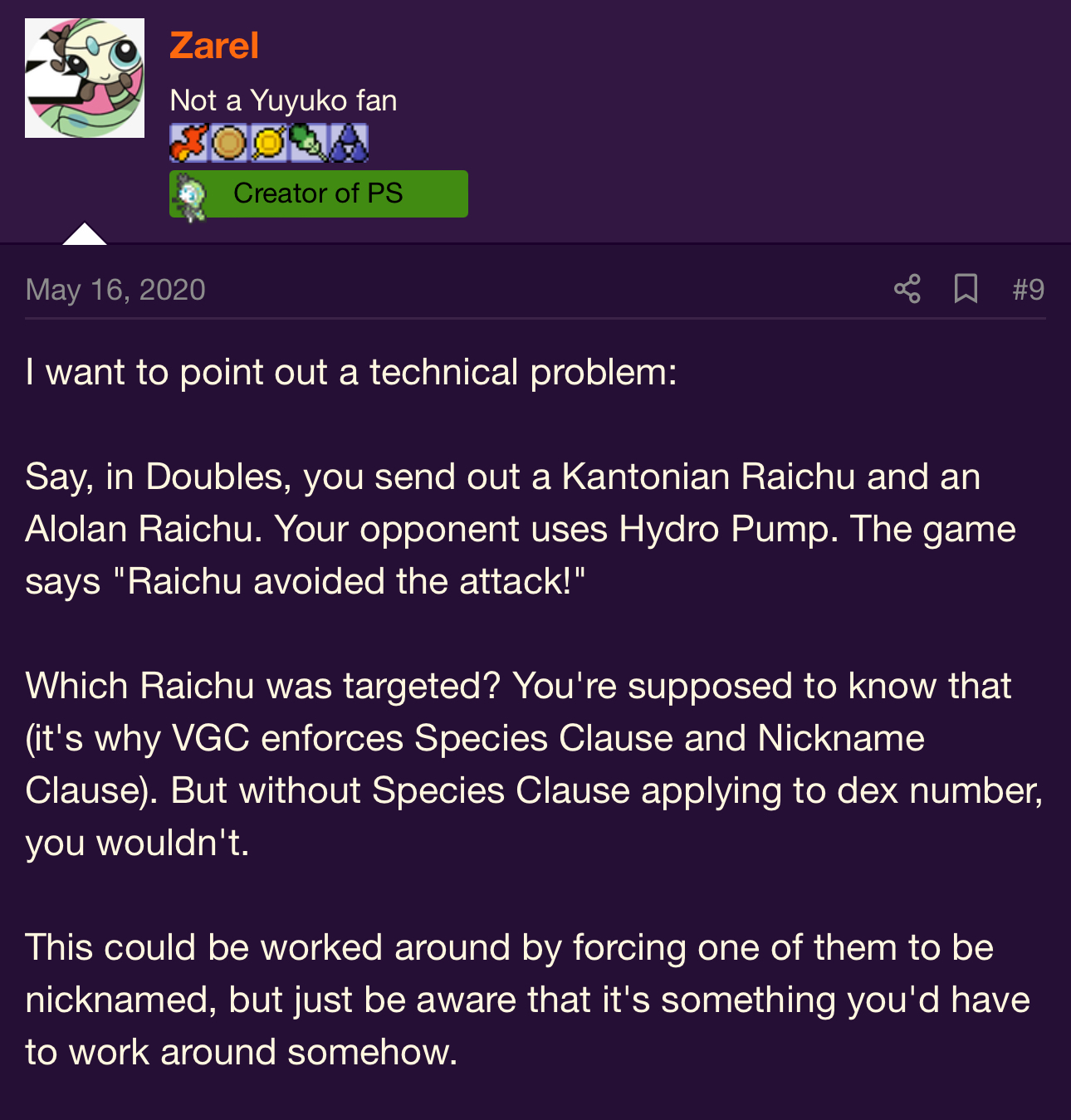Click the paragraph about VGC Species Clause
The image size is (1071, 1120).
534,764
